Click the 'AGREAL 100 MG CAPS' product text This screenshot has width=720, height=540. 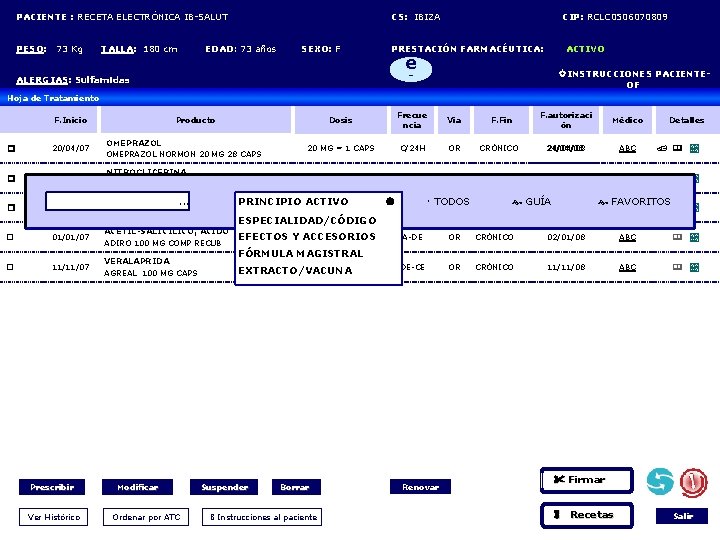click(151, 273)
